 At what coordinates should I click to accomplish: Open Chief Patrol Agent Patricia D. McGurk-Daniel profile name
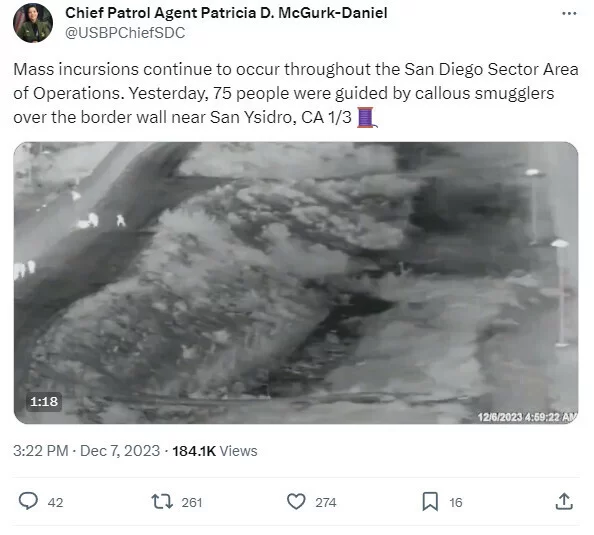tap(226, 13)
